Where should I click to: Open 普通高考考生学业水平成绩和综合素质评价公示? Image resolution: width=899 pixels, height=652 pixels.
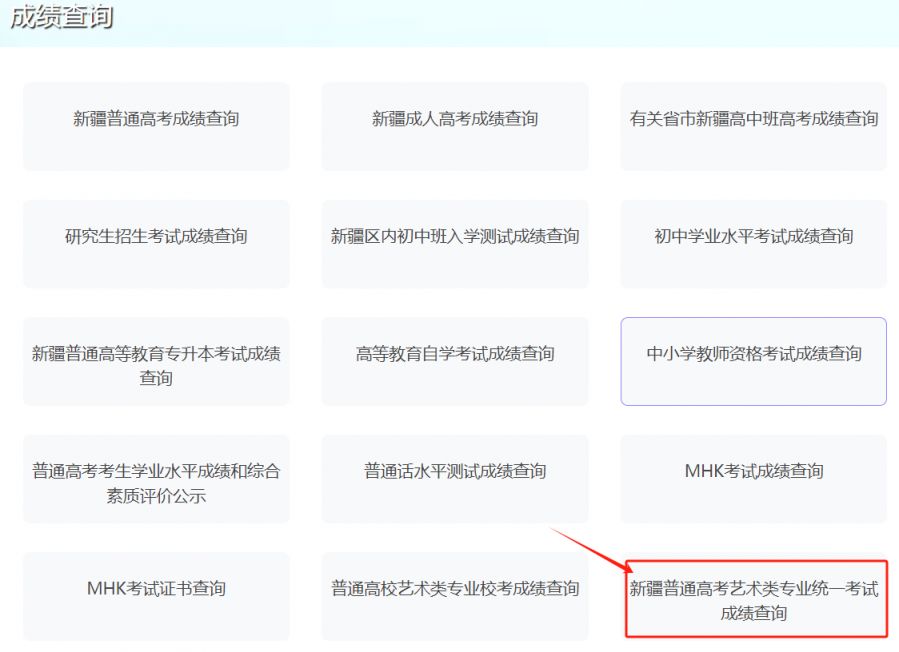click(156, 479)
